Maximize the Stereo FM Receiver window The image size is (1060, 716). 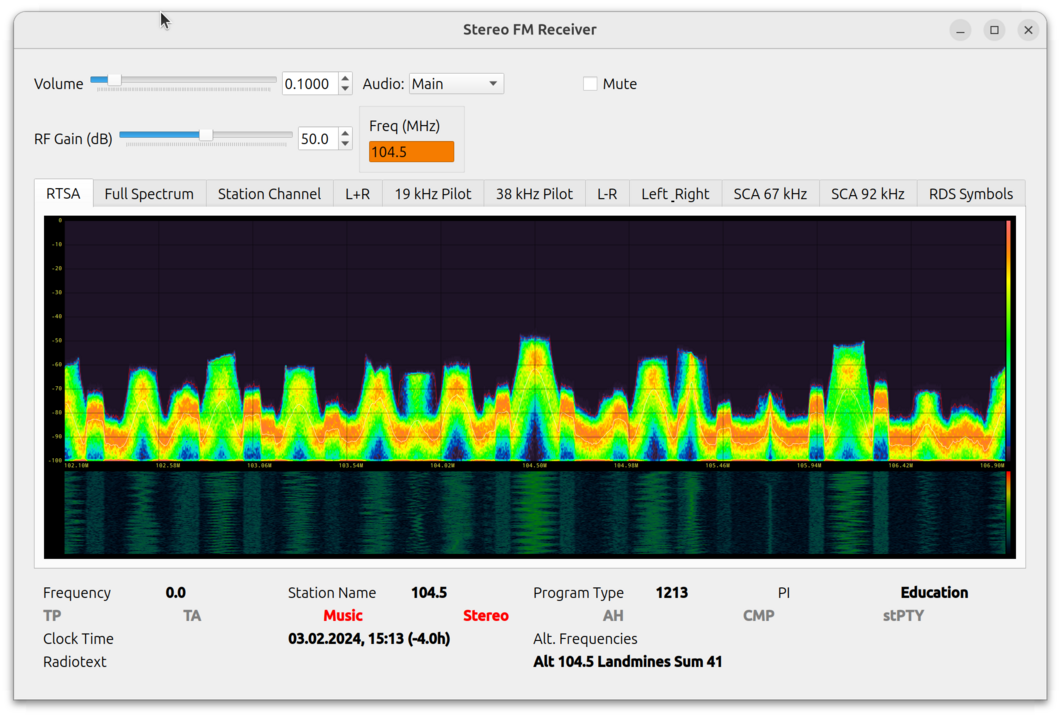994,30
